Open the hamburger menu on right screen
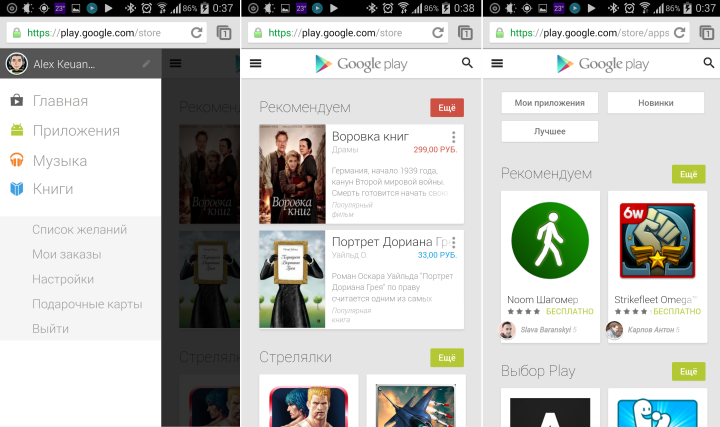Viewport: 720px width, 427px height. [497, 63]
